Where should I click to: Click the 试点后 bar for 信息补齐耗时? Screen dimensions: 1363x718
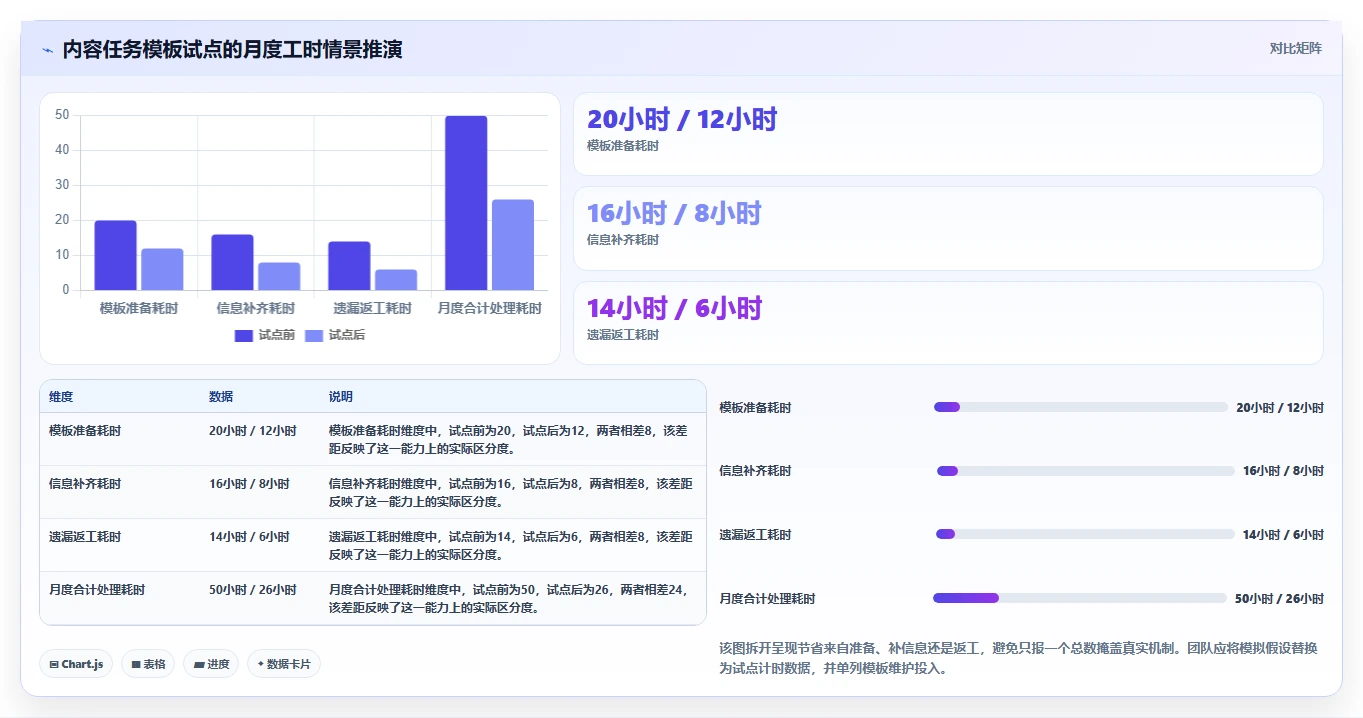[279, 276]
